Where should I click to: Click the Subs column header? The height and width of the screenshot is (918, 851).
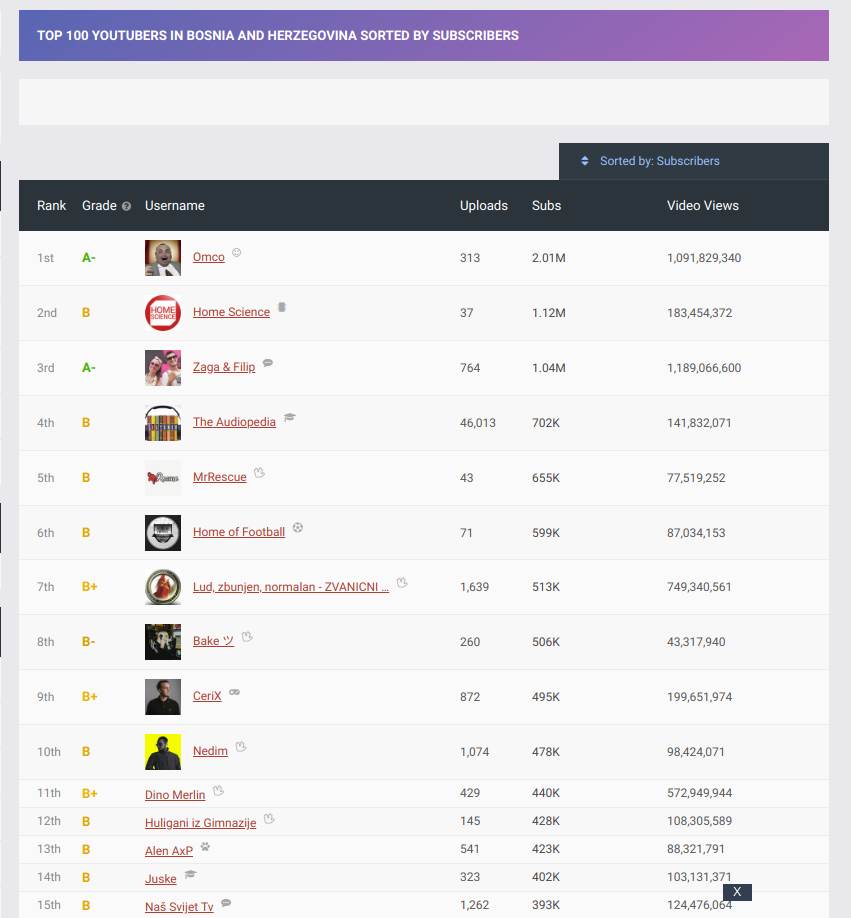[x=546, y=206]
